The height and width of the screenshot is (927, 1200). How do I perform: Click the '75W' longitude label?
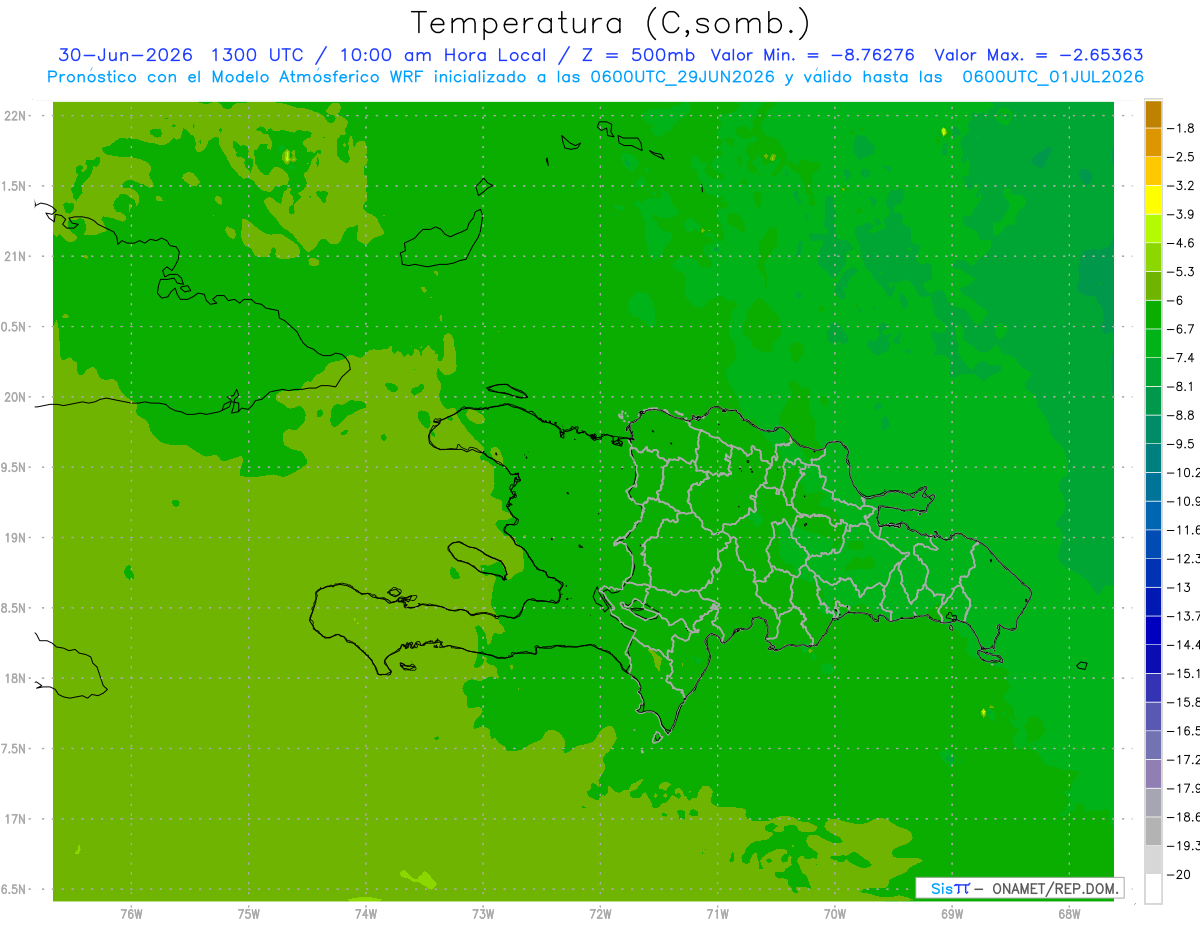249,913
